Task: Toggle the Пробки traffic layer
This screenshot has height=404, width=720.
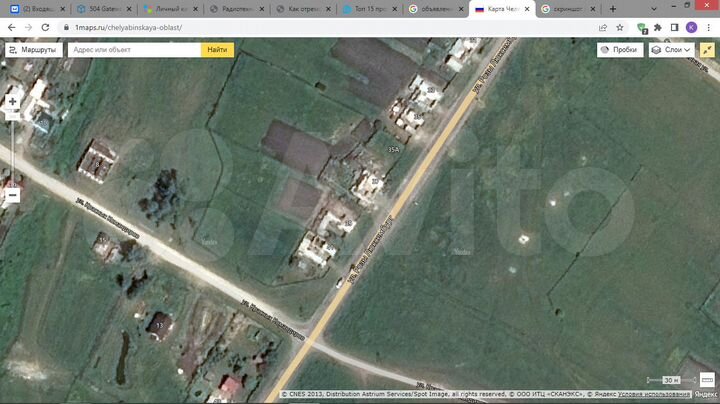Action: tap(619, 49)
